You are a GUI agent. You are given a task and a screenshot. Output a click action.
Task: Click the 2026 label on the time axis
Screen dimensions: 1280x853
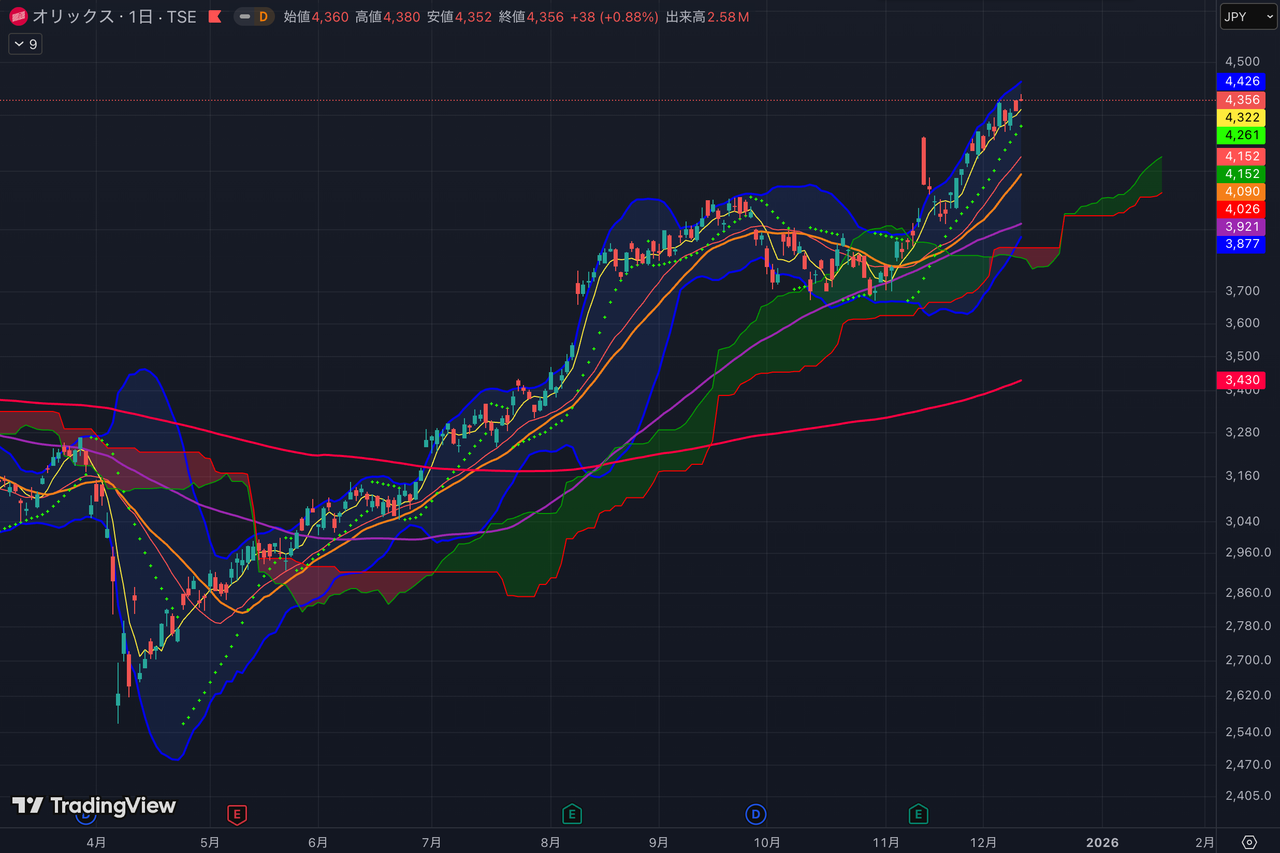(x=1102, y=842)
